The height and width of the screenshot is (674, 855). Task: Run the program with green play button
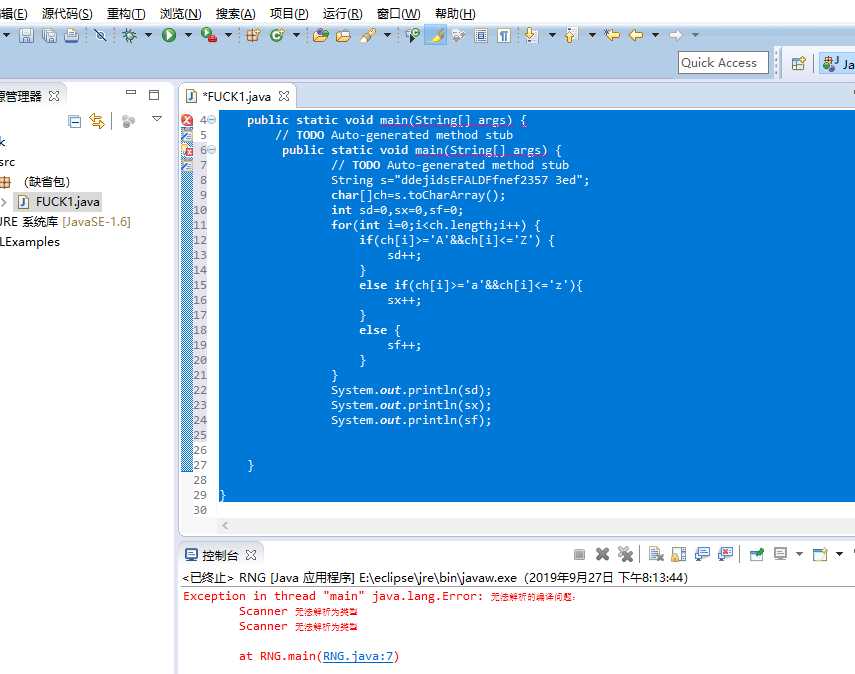pyautogui.click(x=169, y=35)
